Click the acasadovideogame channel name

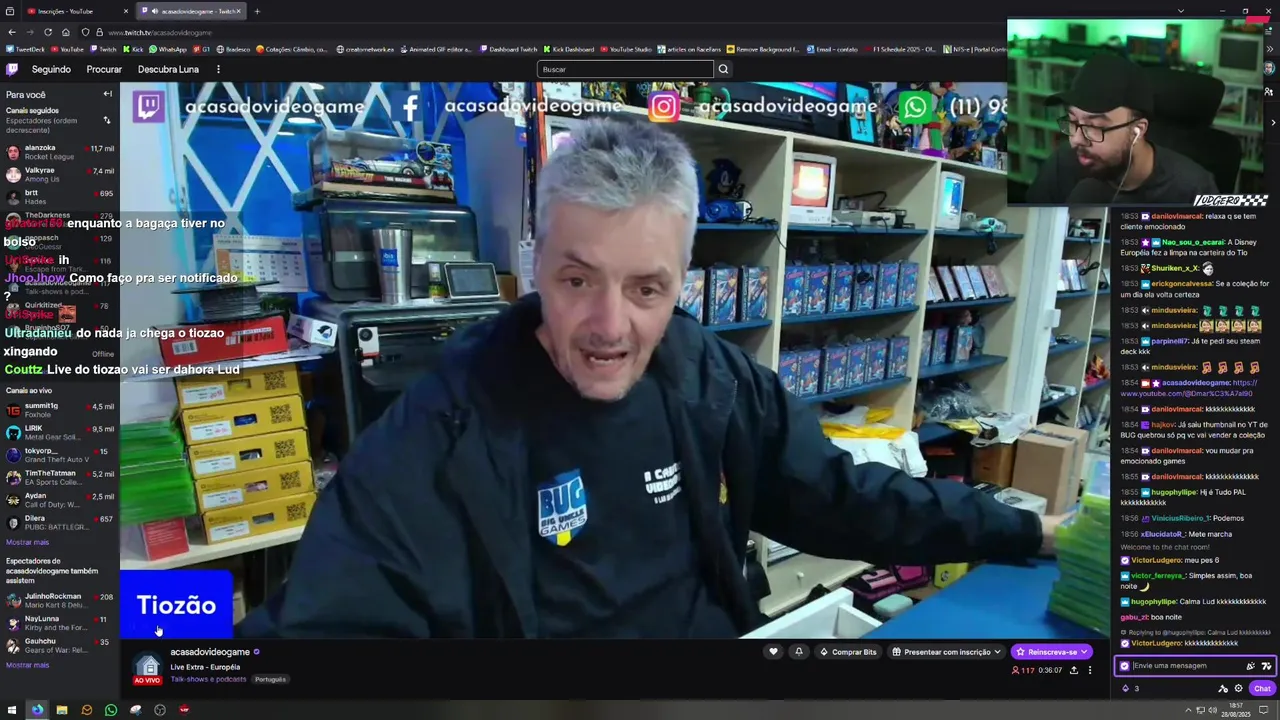pos(210,652)
